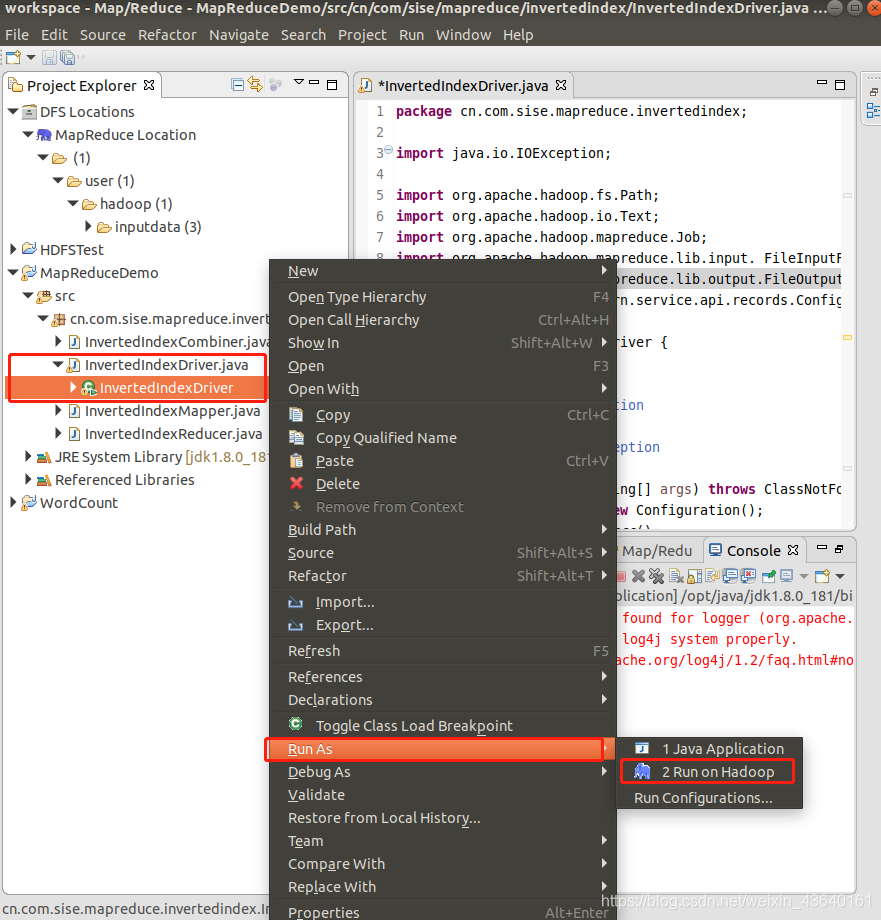Toggle Link with Editor in Project Explorer

point(255,84)
